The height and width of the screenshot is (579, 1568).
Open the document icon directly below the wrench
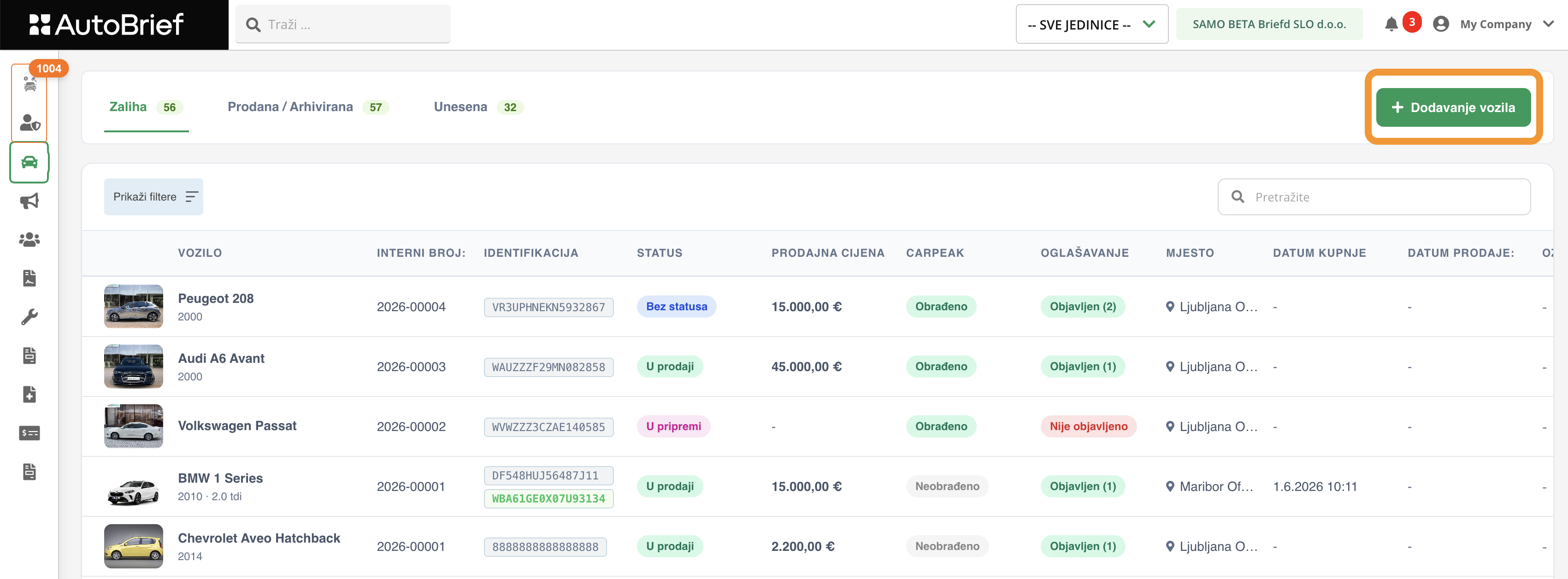coord(29,355)
